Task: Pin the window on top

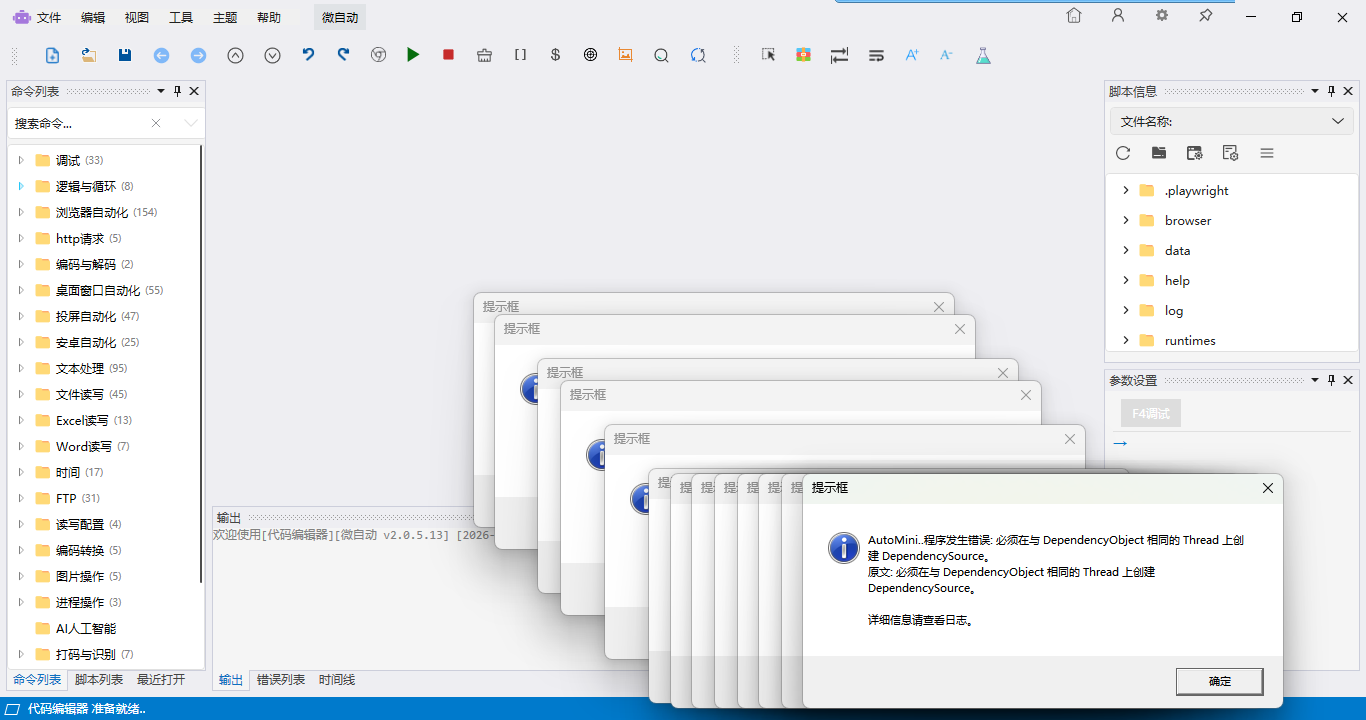Action: [1206, 16]
